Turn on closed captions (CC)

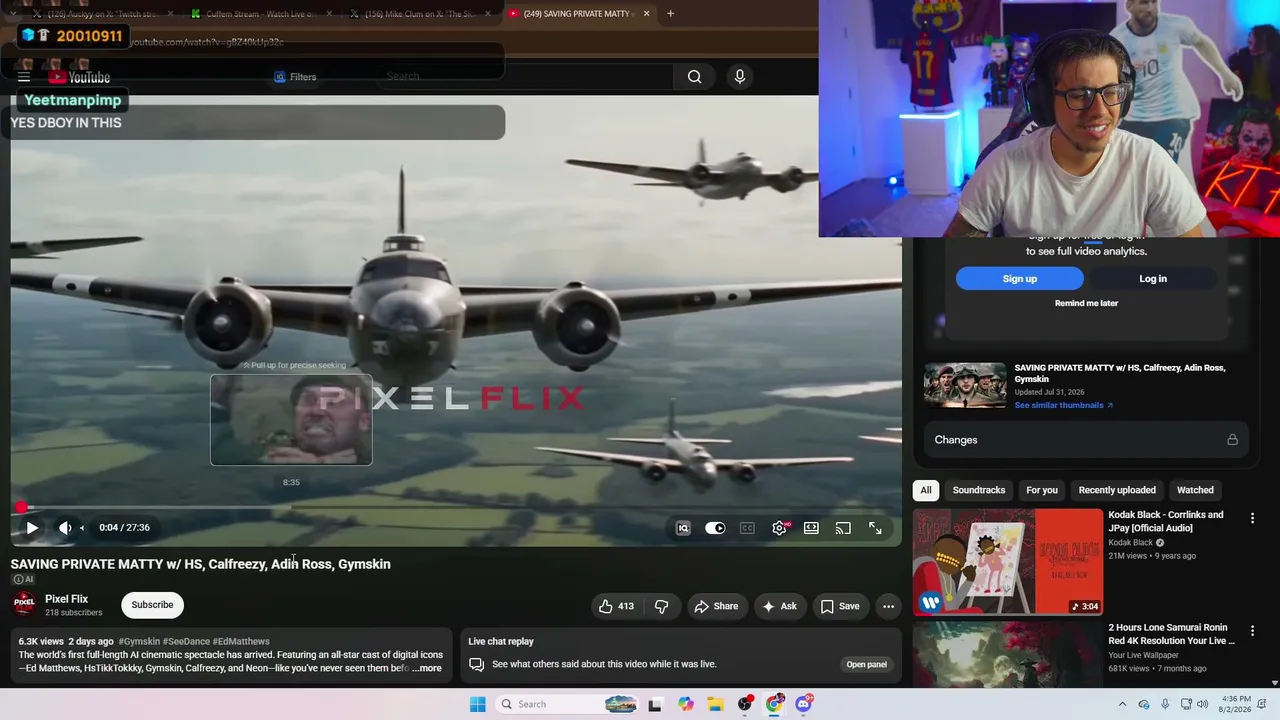pos(747,528)
